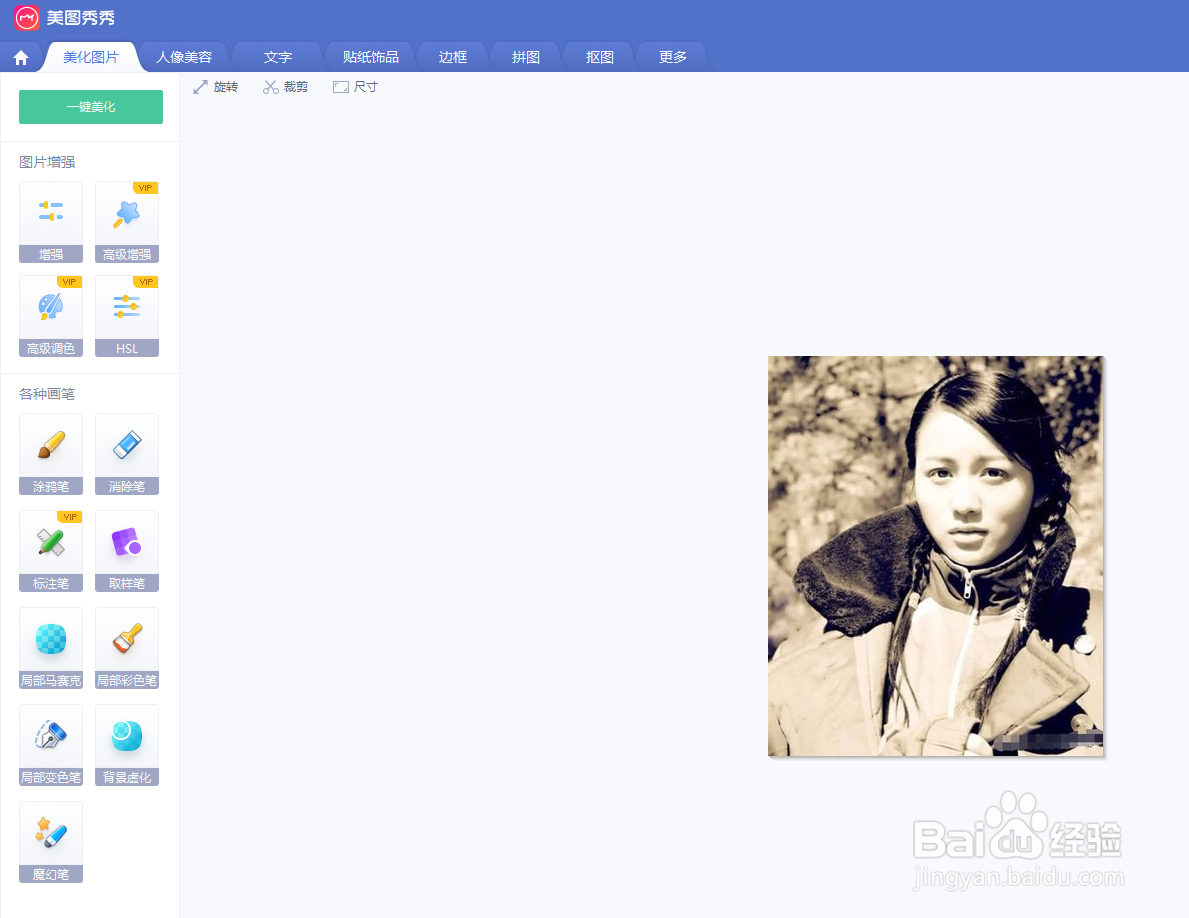The height and width of the screenshot is (918, 1189).
Task: Switch to the 拼图 tab
Action: pyautogui.click(x=525, y=58)
